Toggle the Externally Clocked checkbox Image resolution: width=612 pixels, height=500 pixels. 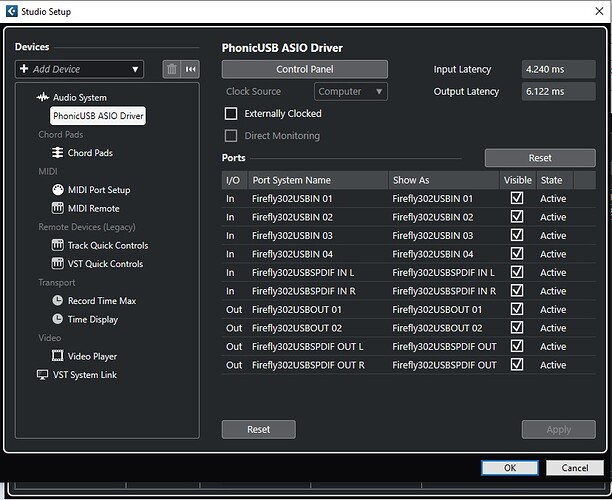[231, 114]
